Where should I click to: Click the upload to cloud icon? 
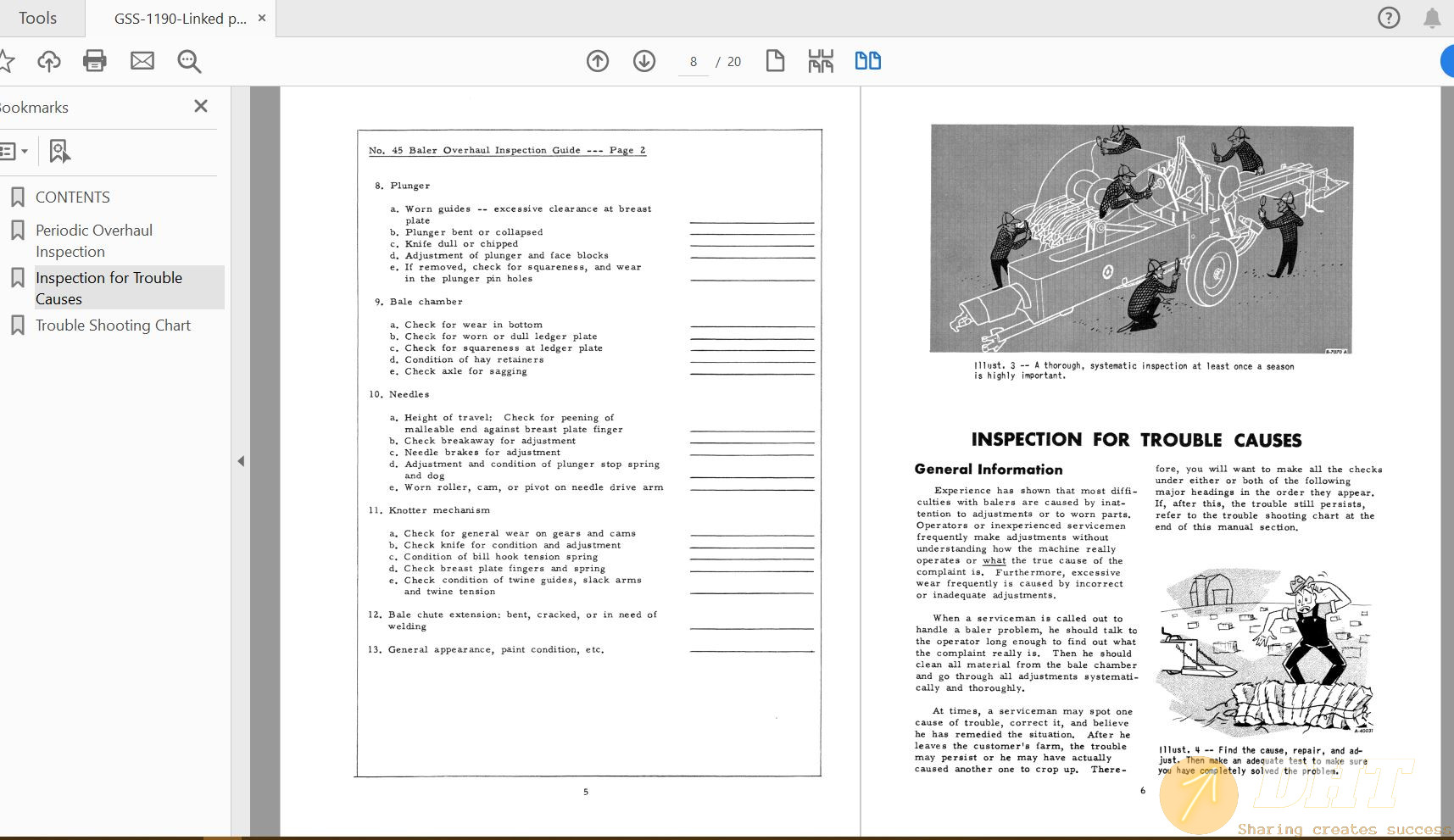tap(49, 61)
